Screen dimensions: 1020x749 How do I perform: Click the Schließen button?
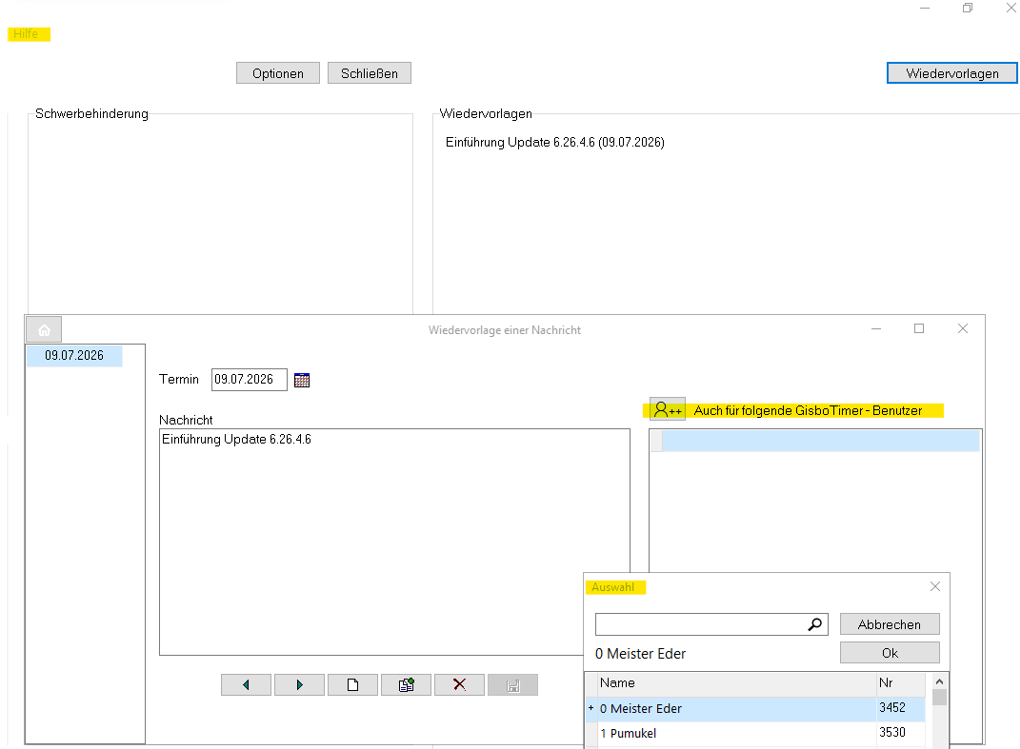pos(369,74)
